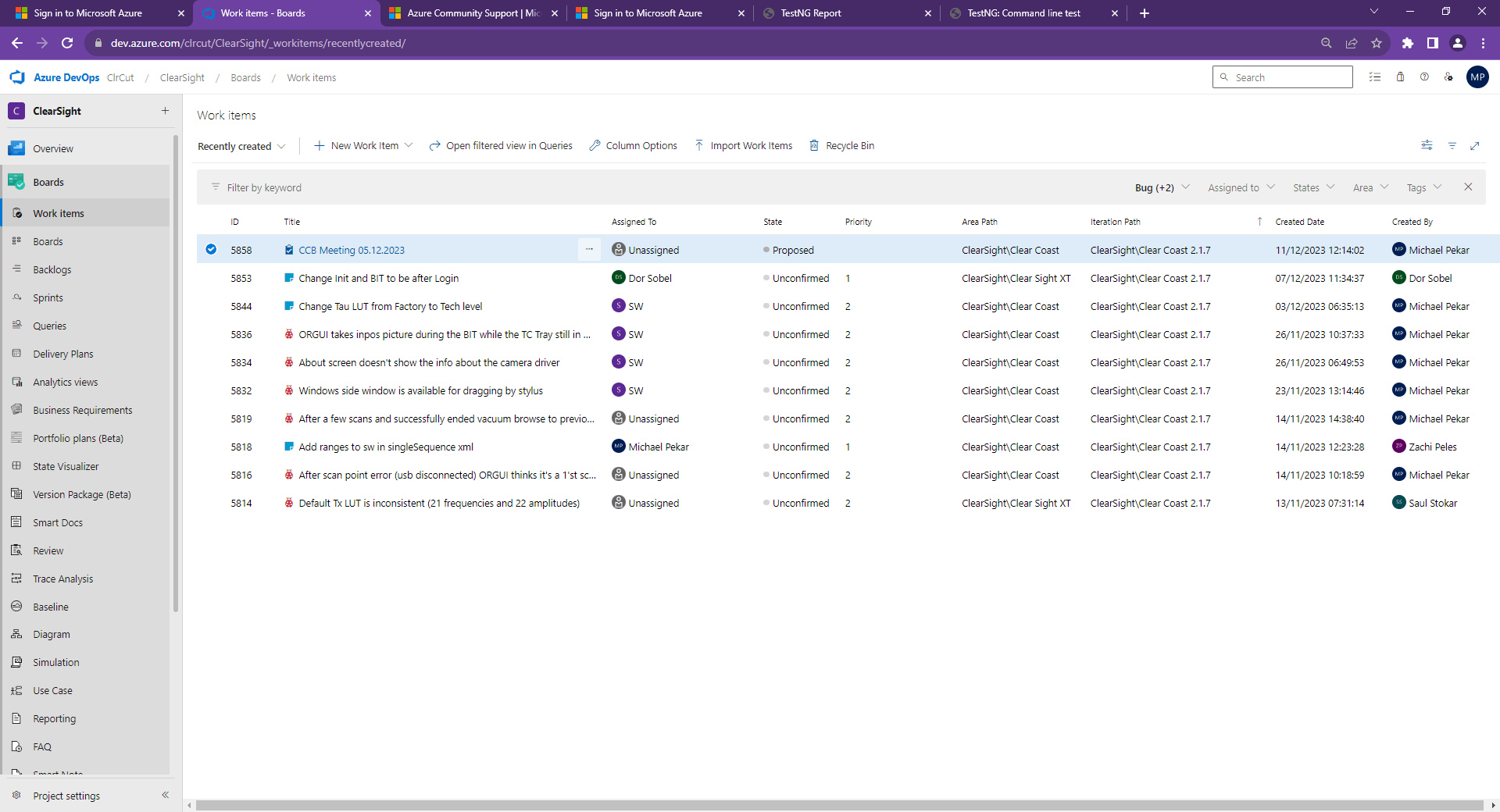This screenshot has width=1500, height=812.
Task: Open user settings icon in header
Action: coord(1448,77)
